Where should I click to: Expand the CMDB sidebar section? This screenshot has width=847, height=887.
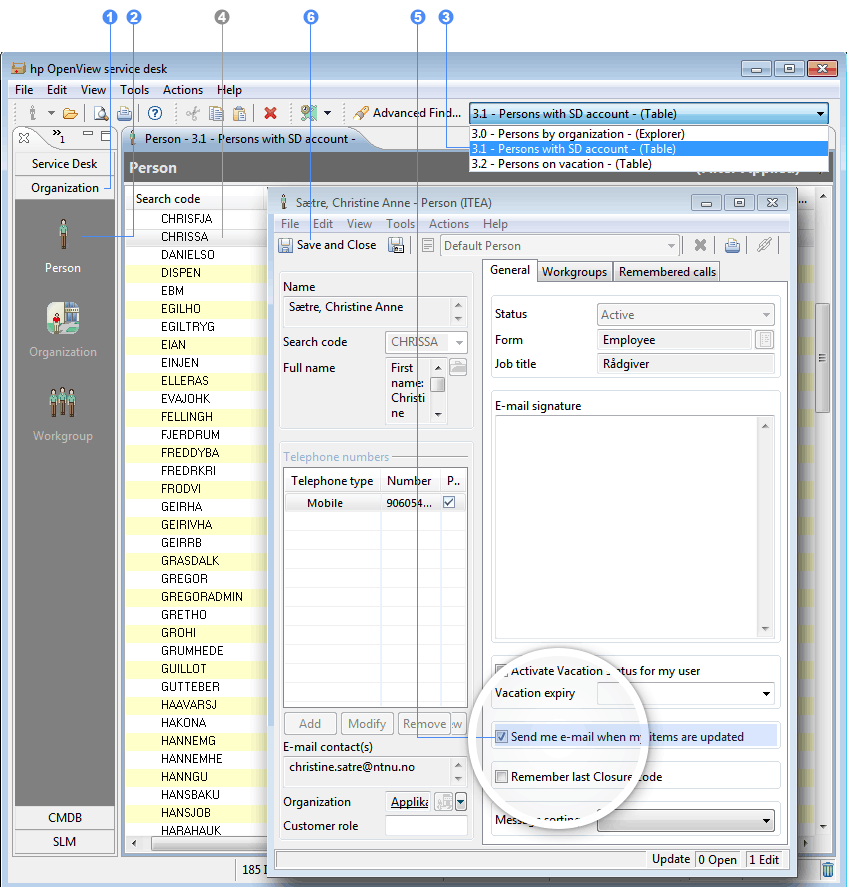pyautogui.click(x=65, y=818)
